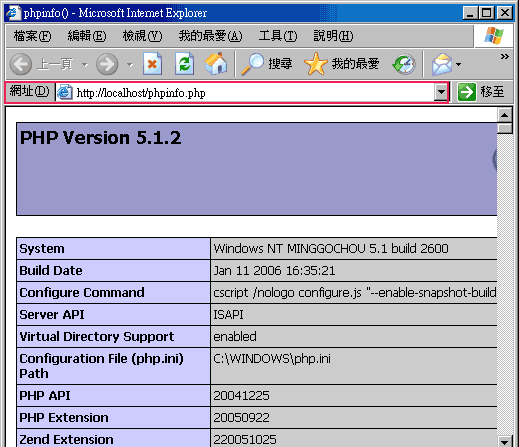Stop page loading with the Stop icon
The width and height of the screenshot is (519, 447).
coord(152,64)
